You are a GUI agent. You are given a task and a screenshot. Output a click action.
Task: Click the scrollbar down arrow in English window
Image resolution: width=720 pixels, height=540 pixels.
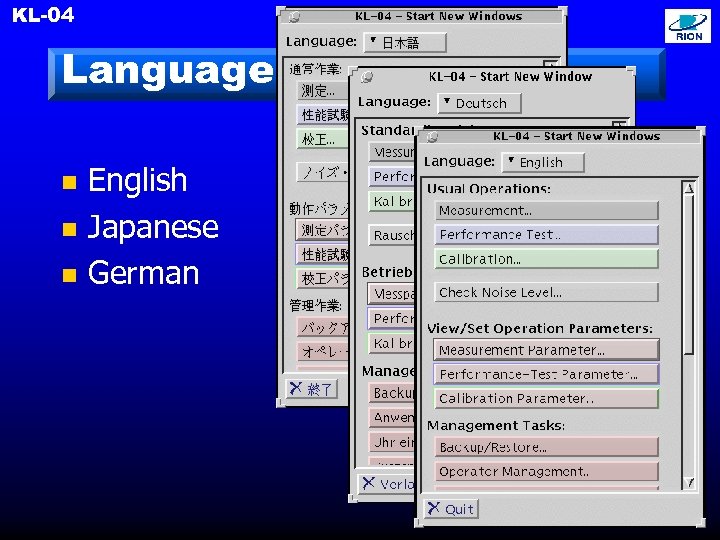pyautogui.click(x=689, y=483)
